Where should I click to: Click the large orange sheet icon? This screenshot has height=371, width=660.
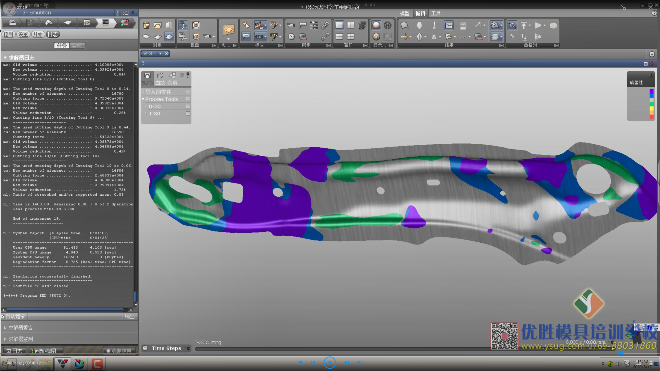tap(229, 29)
